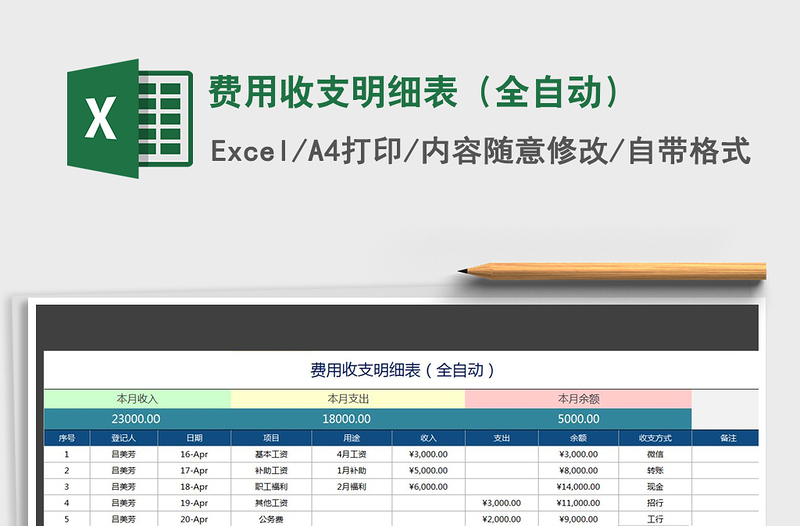Viewport: 800px width, 526px height.
Task: Click the subtitle Excel/A4打印/内容随意修改/自带格式
Action: (x=480, y=151)
